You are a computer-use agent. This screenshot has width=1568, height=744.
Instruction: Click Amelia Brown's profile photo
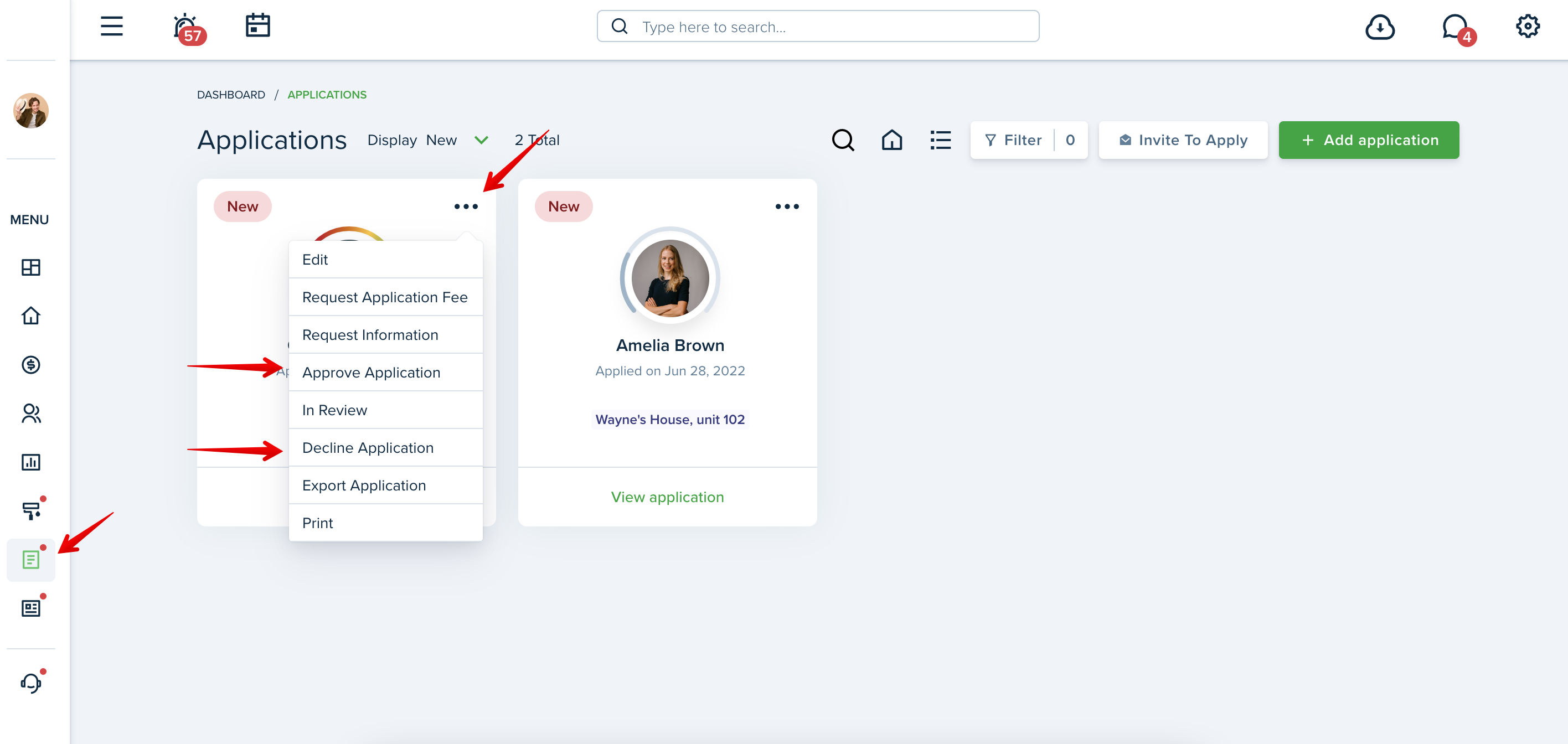point(669,277)
